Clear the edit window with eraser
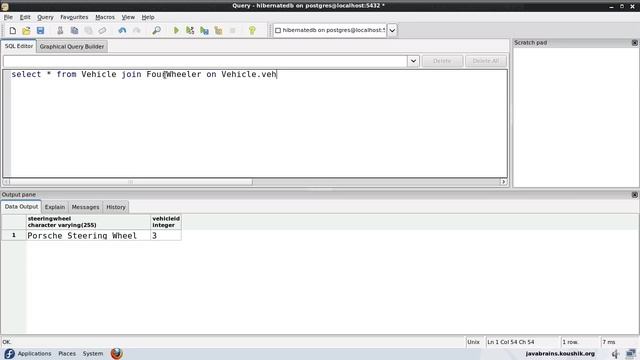640x360 pixels. point(102,31)
